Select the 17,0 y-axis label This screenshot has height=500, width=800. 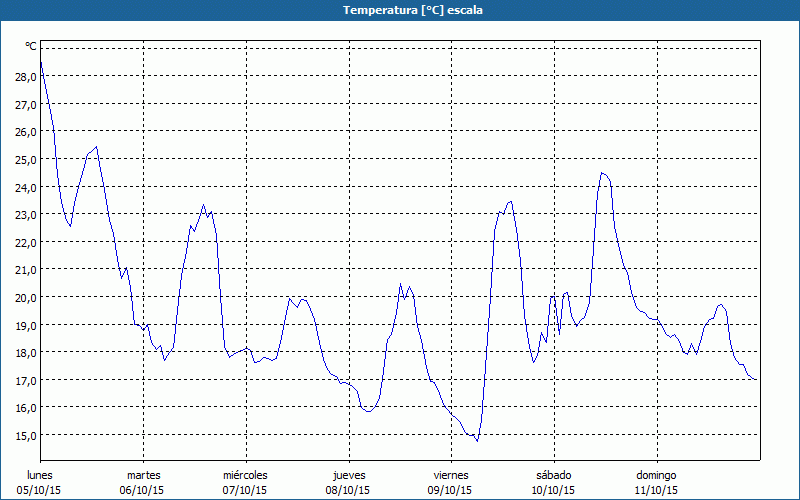point(23,380)
